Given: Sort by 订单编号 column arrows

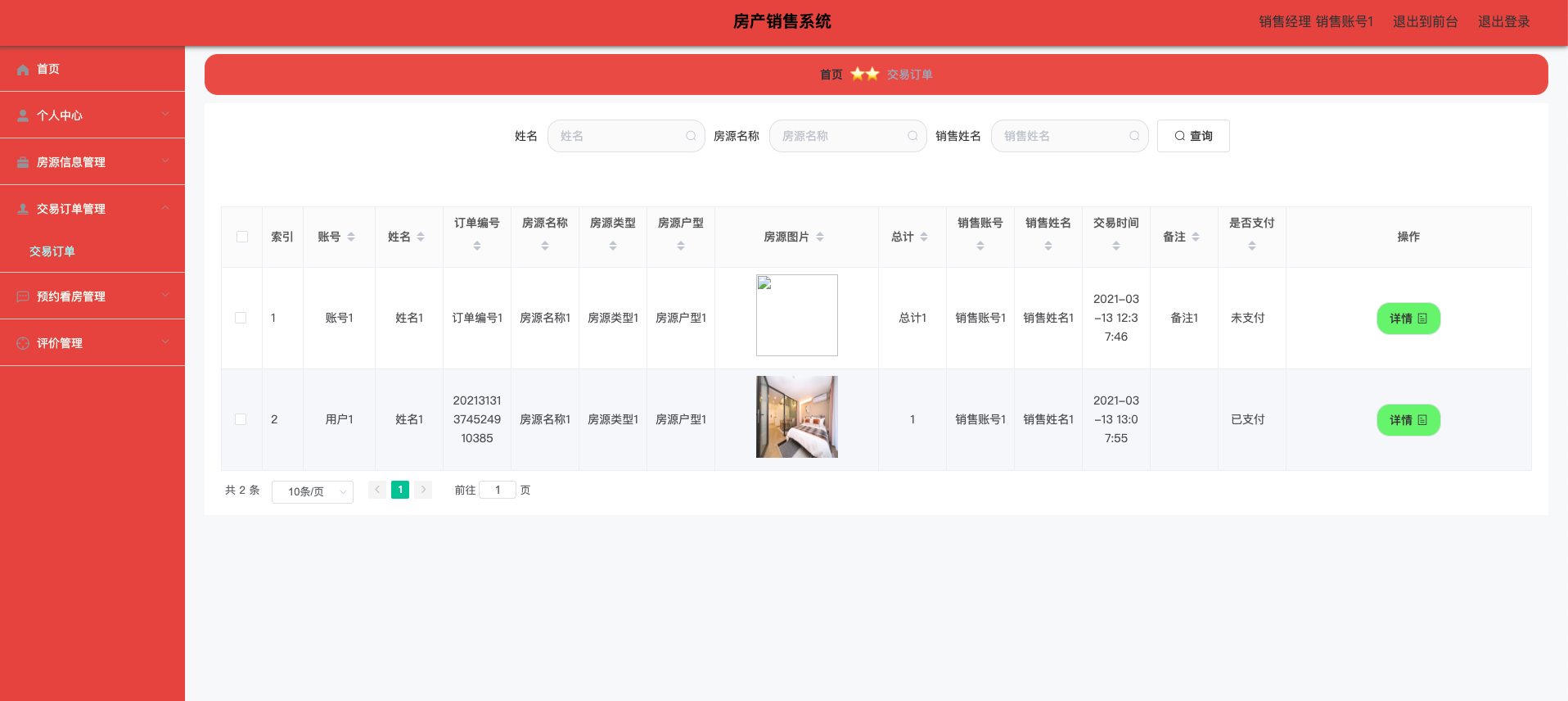Looking at the screenshot, I should click(x=477, y=246).
